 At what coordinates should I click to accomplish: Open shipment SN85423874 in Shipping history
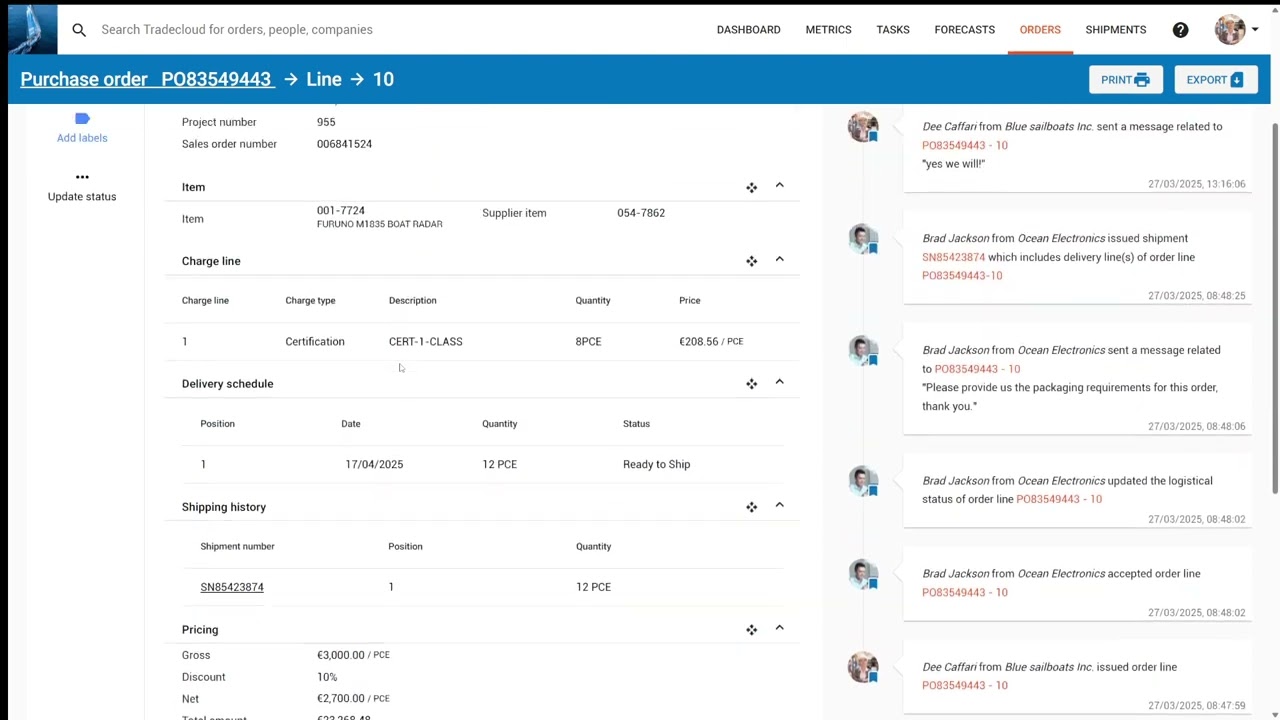click(232, 587)
